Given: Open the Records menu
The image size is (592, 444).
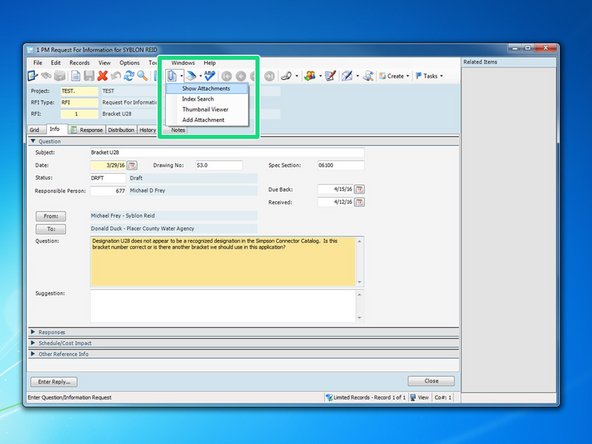Looking at the screenshot, I should click(79, 63).
